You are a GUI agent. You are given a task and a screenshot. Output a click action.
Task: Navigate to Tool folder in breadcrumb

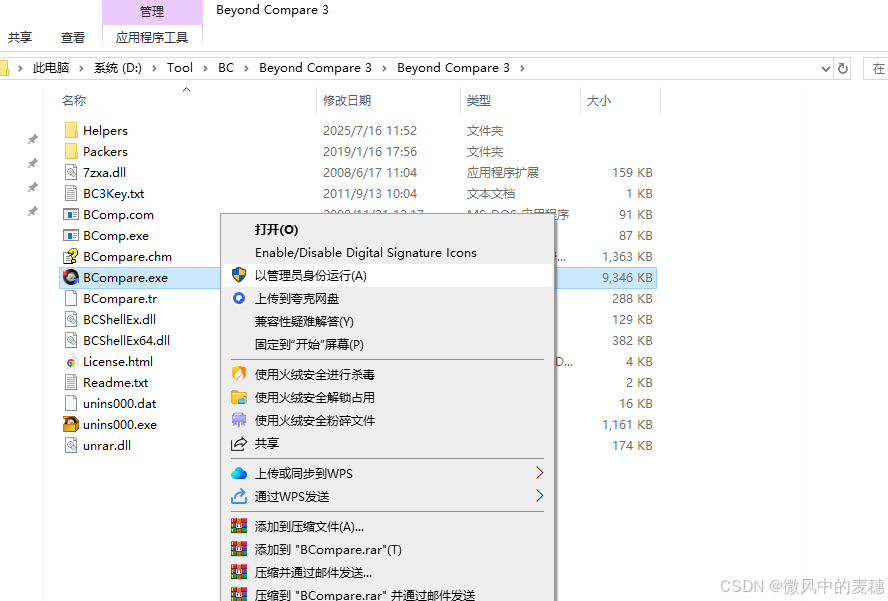pos(180,68)
